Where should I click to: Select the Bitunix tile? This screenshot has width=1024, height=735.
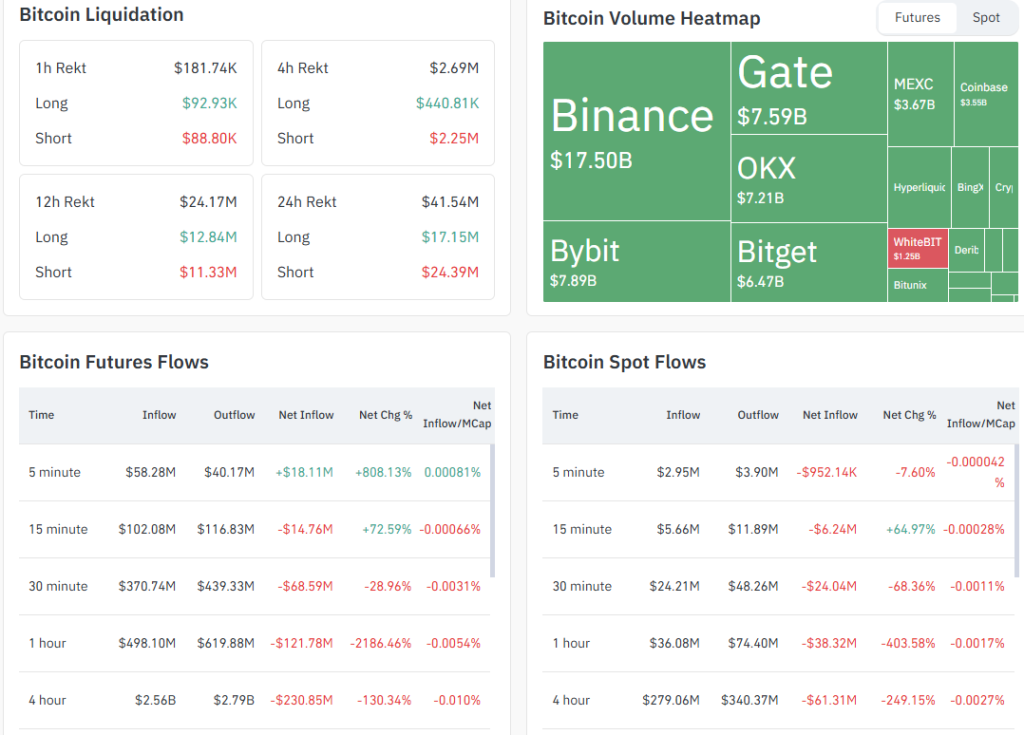pyautogui.click(x=917, y=286)
